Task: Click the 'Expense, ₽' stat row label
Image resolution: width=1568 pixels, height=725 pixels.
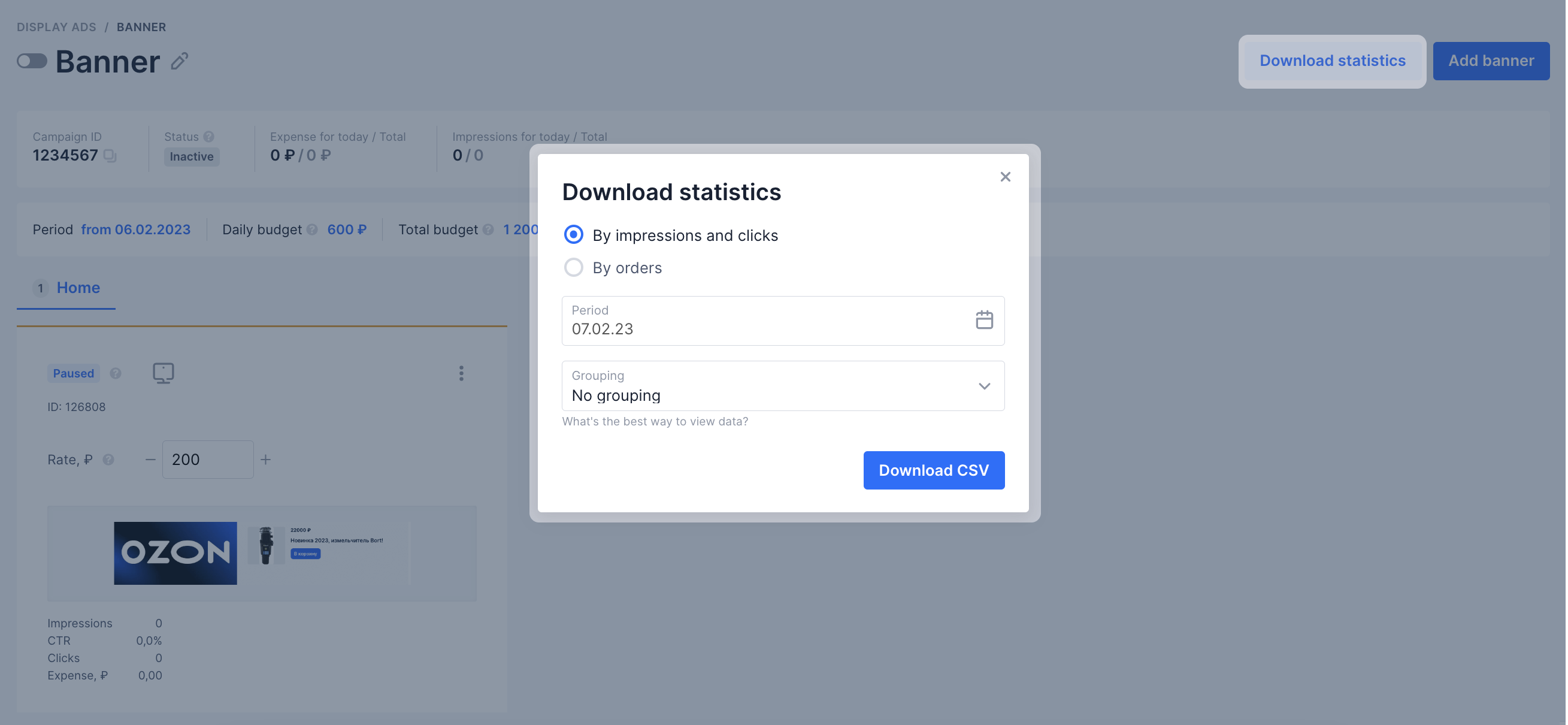Action: coord(78,675)
